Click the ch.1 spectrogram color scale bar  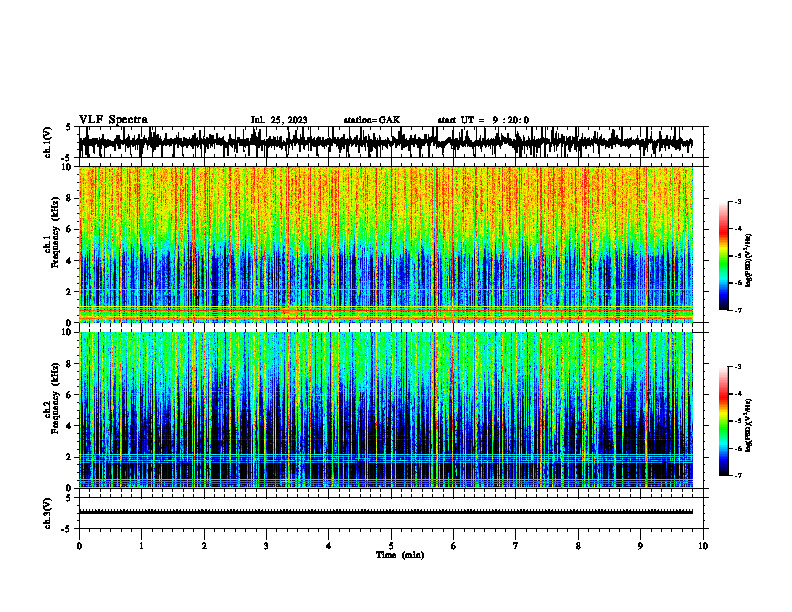point(723,256)
